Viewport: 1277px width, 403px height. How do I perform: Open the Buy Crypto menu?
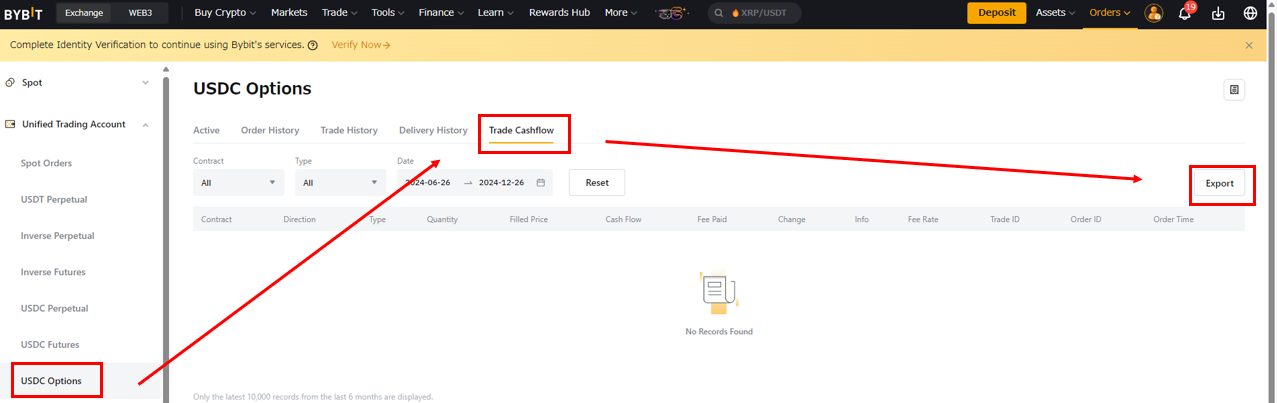pyautogui.click(x=225, y=13)
